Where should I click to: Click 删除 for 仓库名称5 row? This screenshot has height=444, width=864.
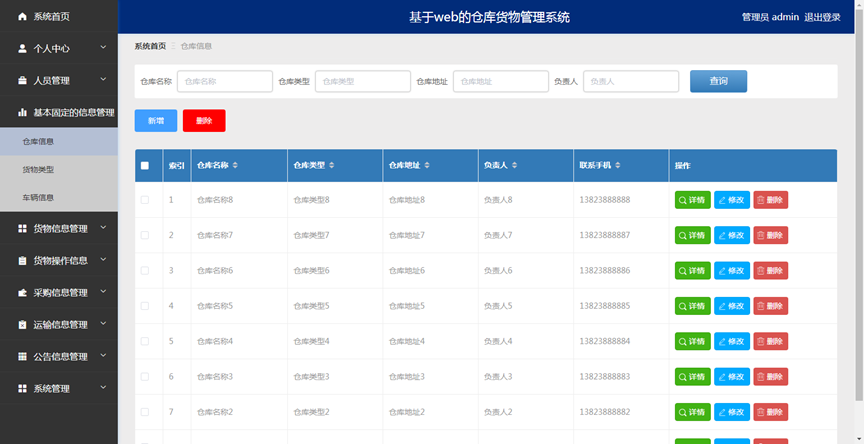(771, 306)
